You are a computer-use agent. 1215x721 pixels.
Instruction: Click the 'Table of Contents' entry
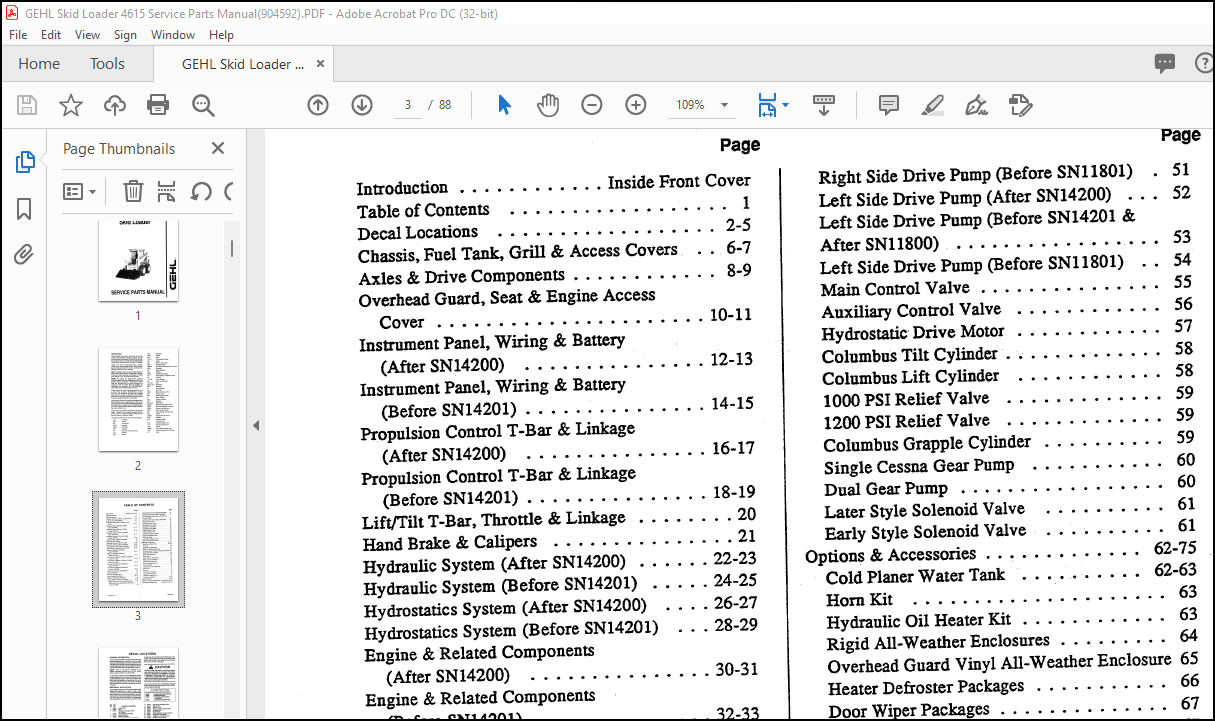coord(423,211)
